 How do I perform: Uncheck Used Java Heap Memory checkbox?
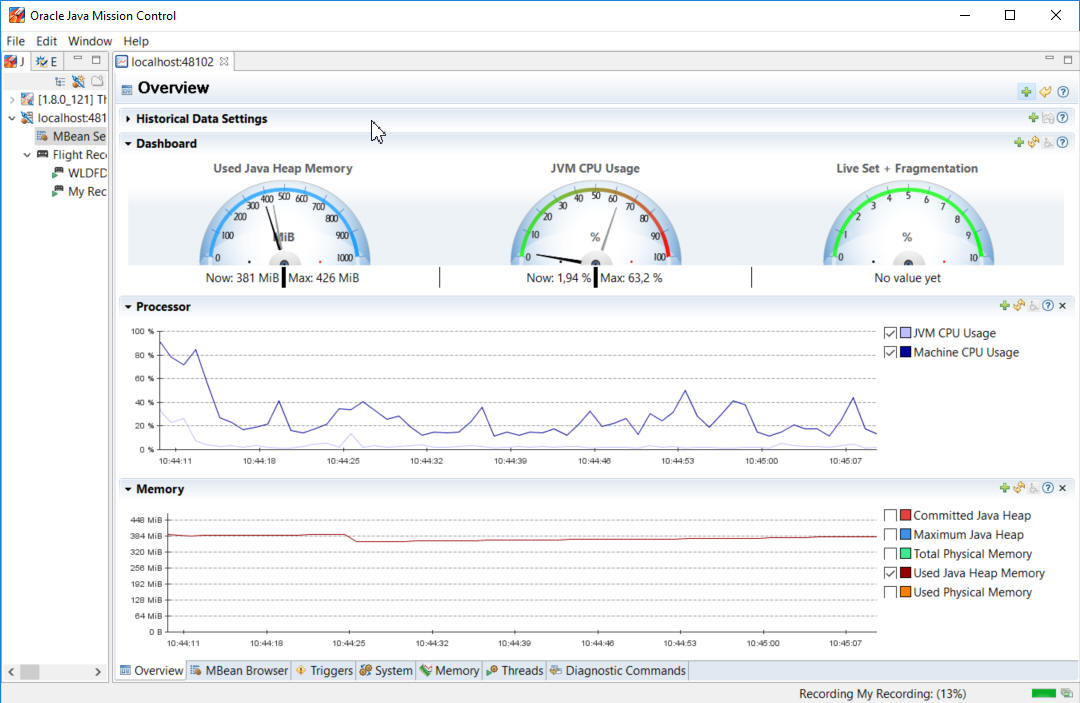pos(890,574)
